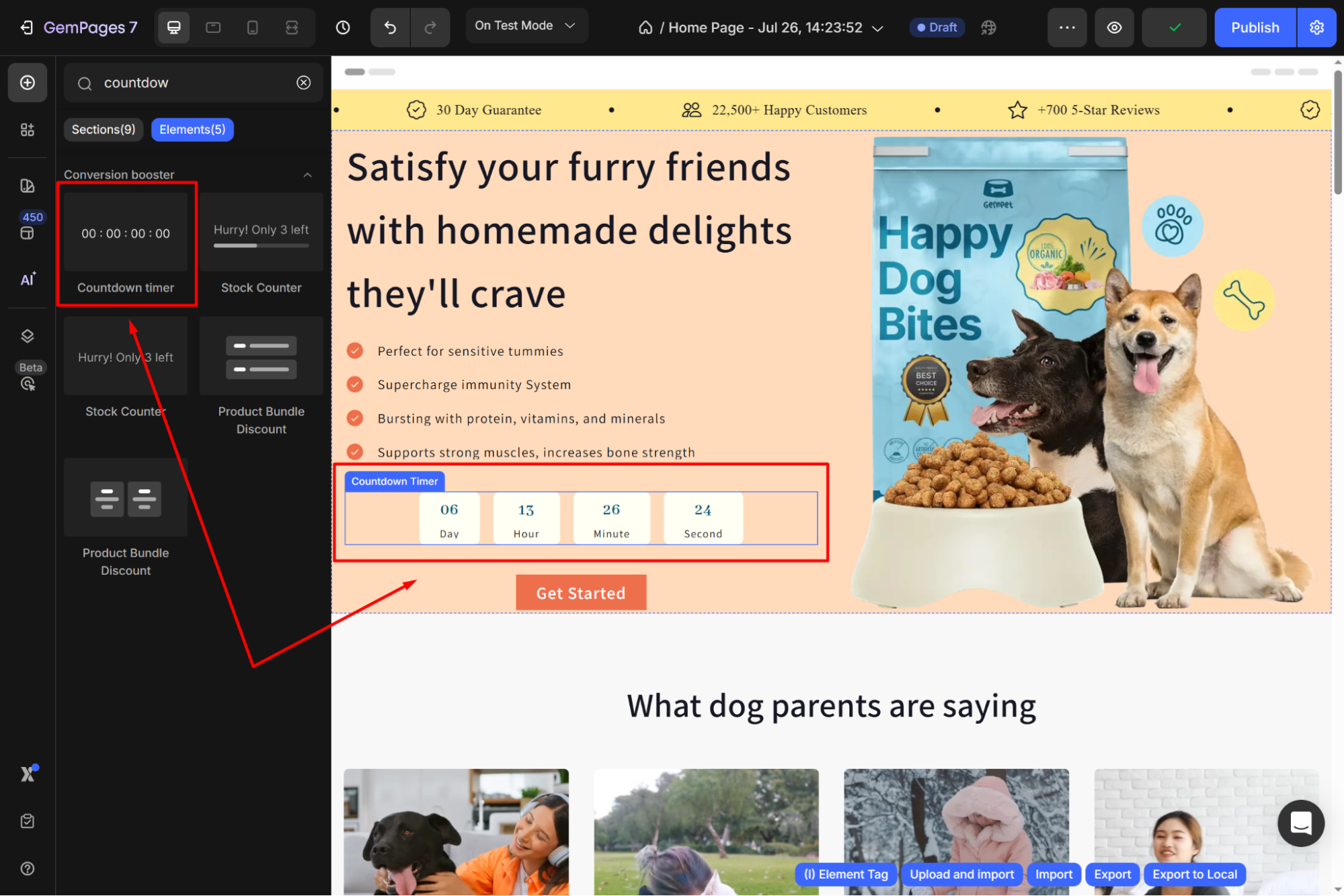Clear the countdow search text

(304, 83)
